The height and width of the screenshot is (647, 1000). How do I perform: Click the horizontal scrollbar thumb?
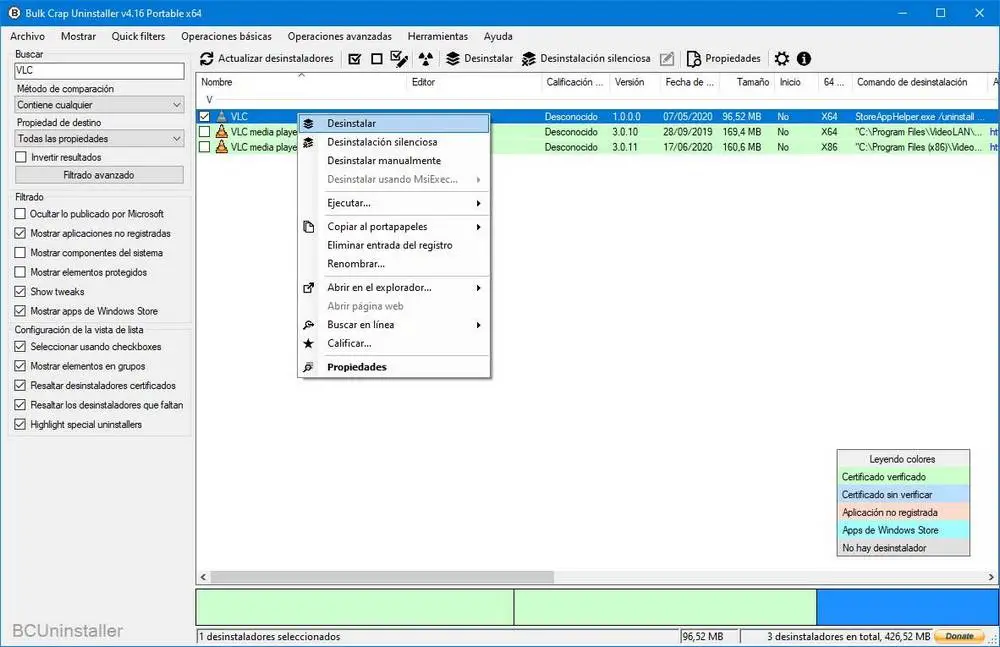[382, 577]
